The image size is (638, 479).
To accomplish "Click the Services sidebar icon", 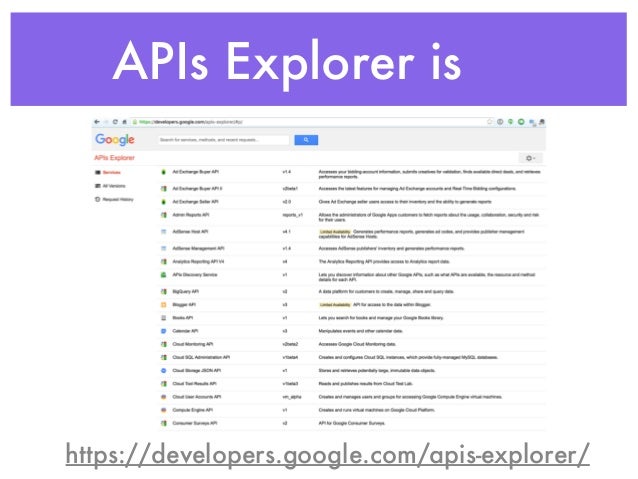I will [x=98, y=173].
